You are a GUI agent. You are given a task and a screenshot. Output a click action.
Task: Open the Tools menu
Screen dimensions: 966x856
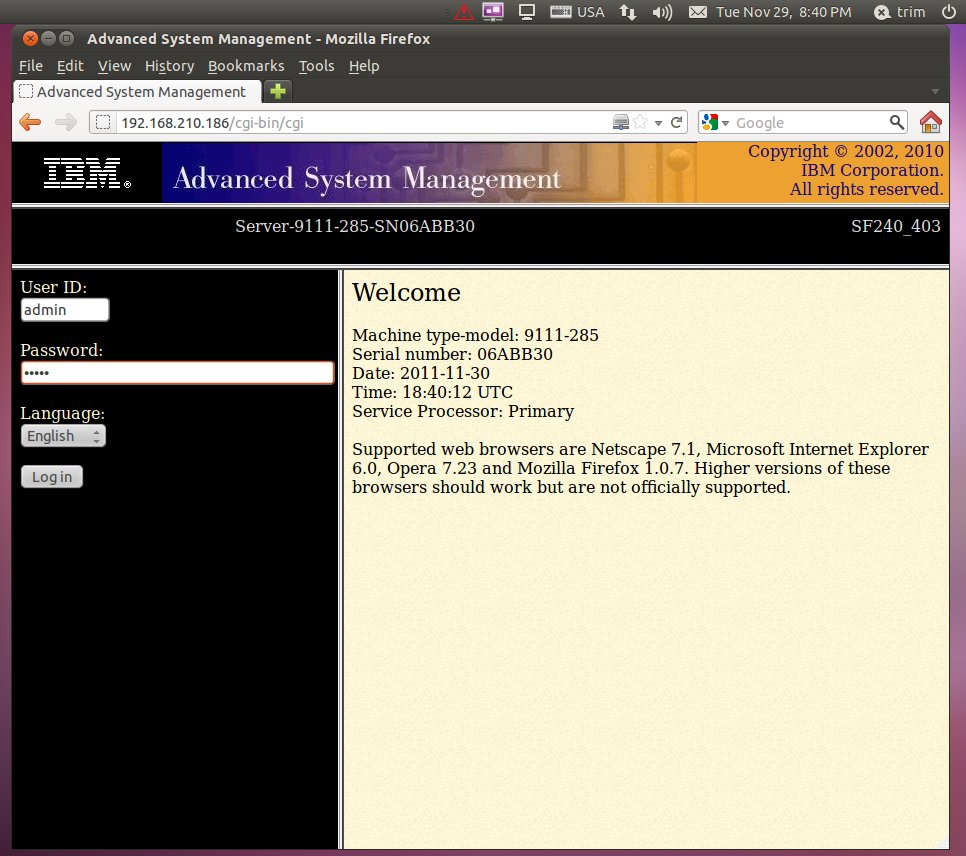tap(316, 66)
